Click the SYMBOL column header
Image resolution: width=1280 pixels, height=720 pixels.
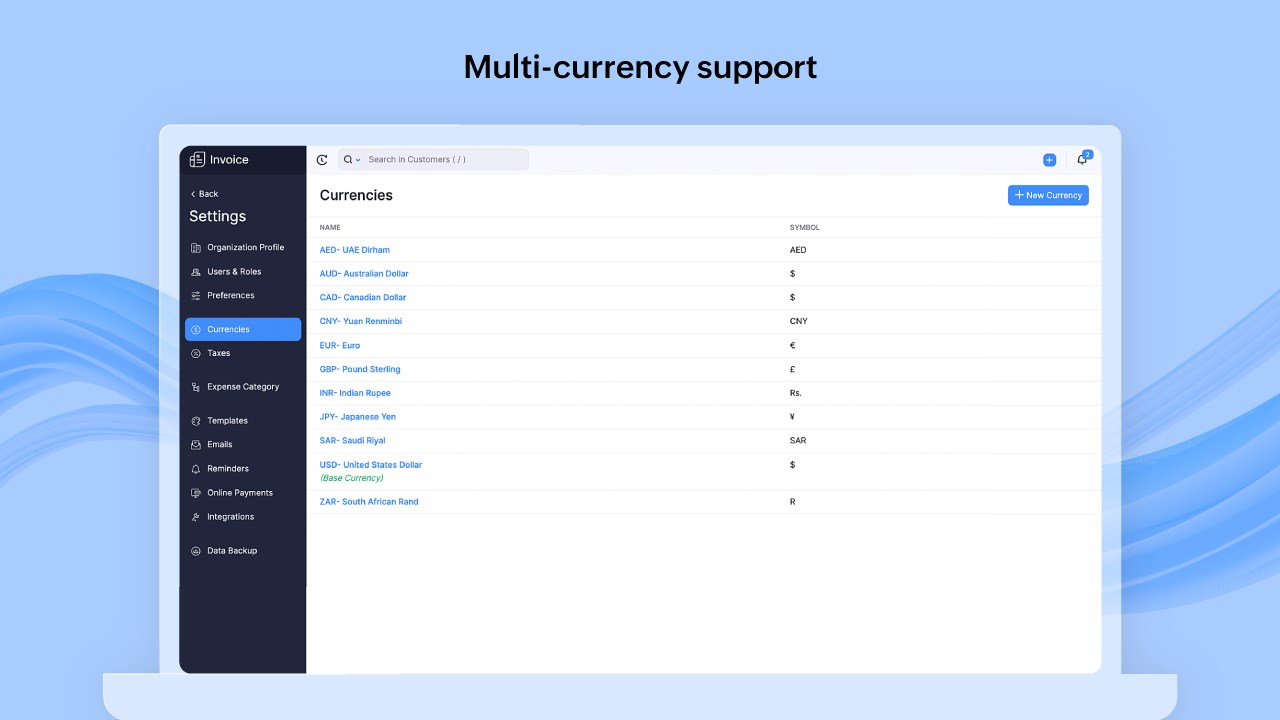805,228
